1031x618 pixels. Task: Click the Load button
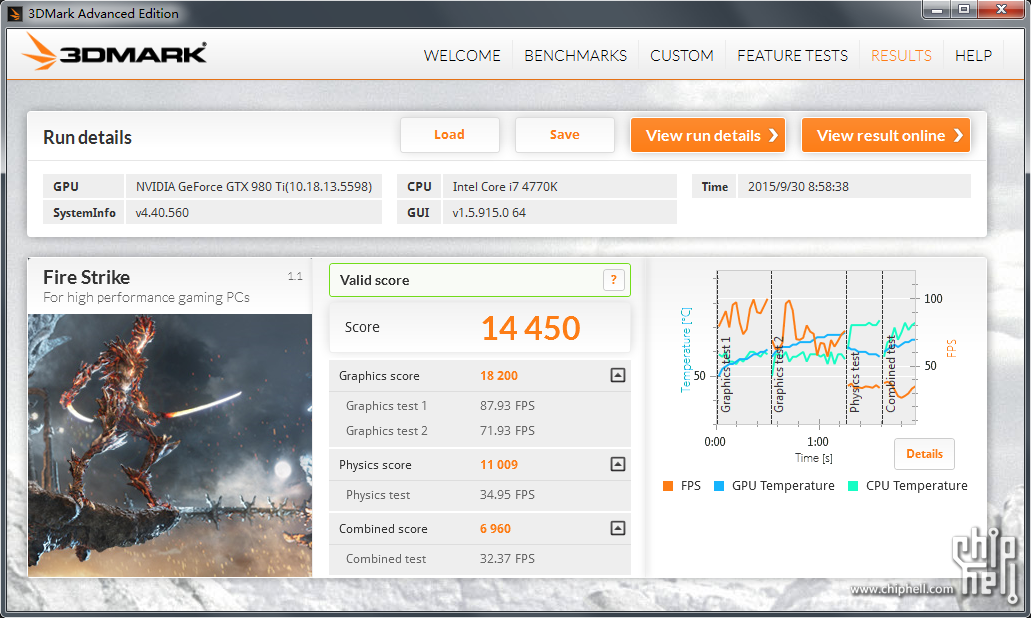[450, 135]
